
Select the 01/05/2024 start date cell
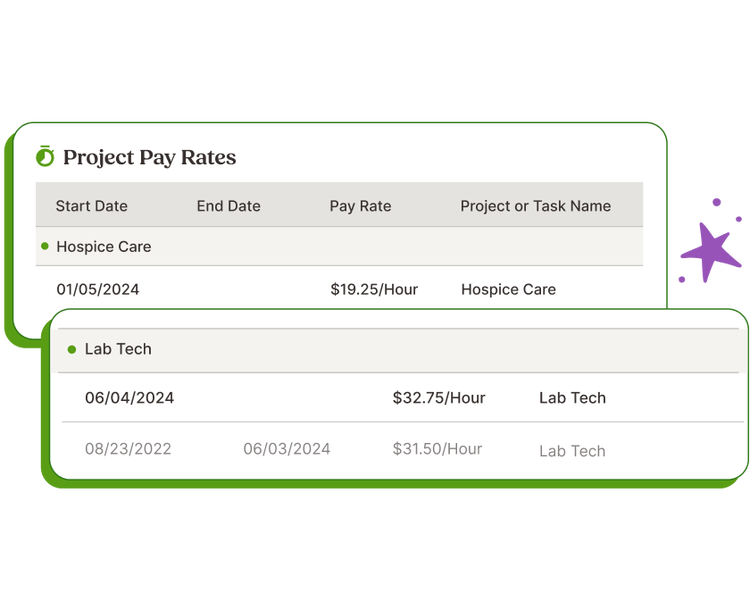tap(97, 289)
